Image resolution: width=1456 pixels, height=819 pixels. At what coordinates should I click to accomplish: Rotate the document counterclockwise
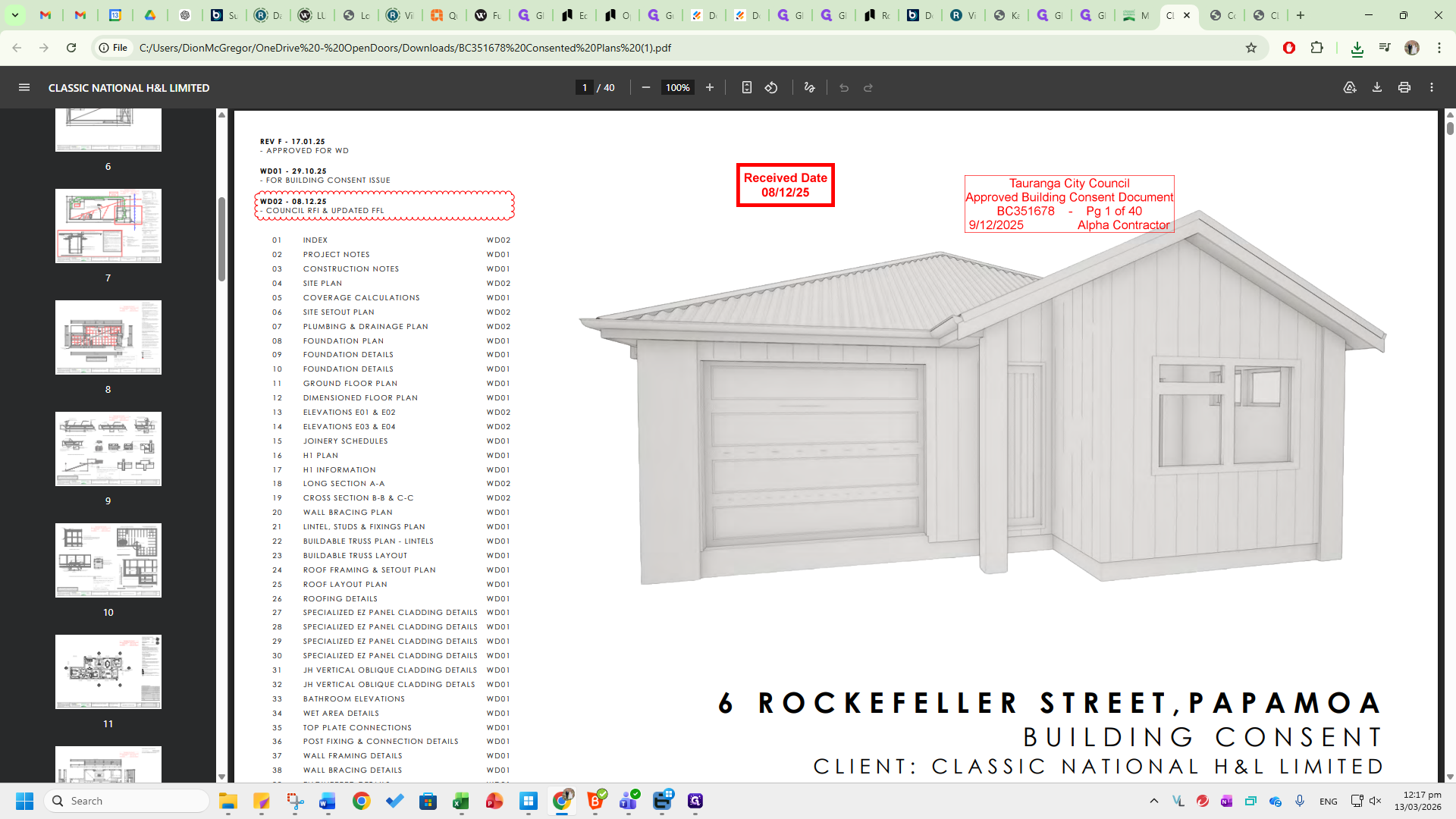click(771, 88)
